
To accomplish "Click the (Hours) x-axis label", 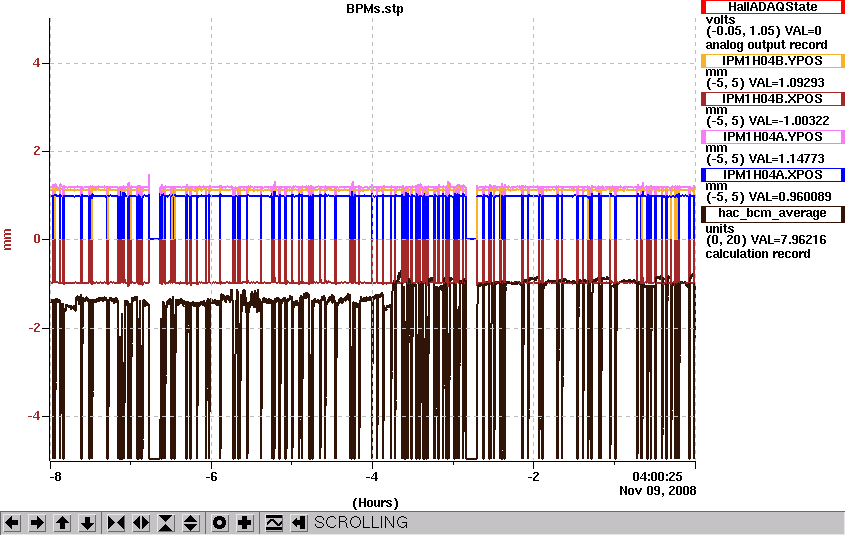I will pyautogui.click(x=375, y=503).
